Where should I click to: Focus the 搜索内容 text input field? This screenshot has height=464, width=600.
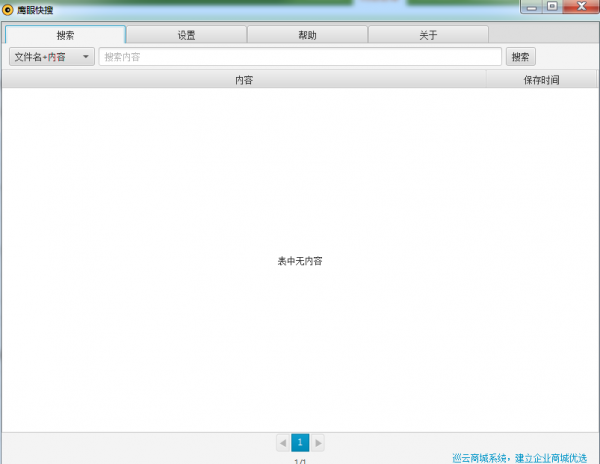(300, 57)
